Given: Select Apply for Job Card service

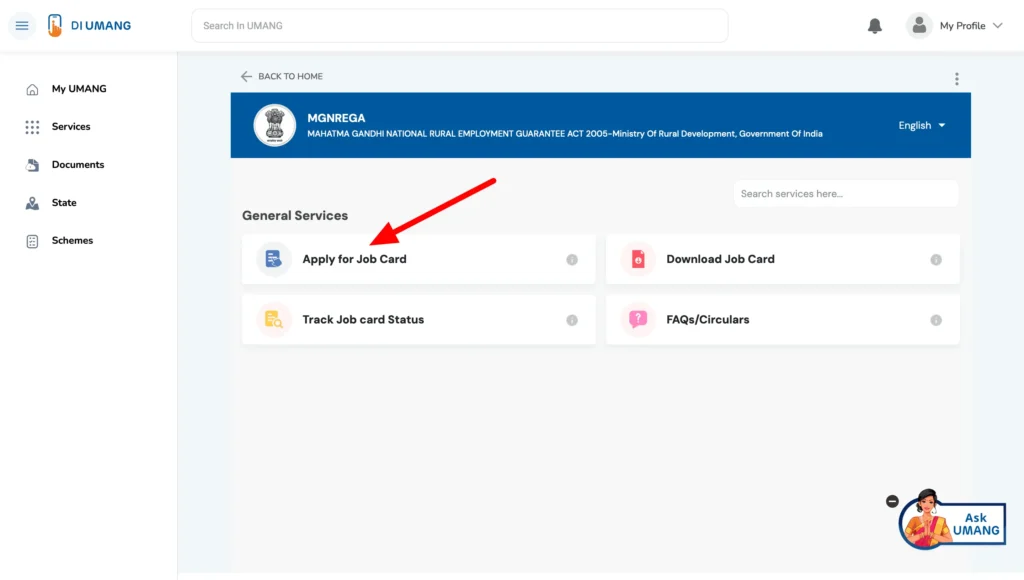Looking at the screenshot, I should pyautogui.click(x=355, y=260).
